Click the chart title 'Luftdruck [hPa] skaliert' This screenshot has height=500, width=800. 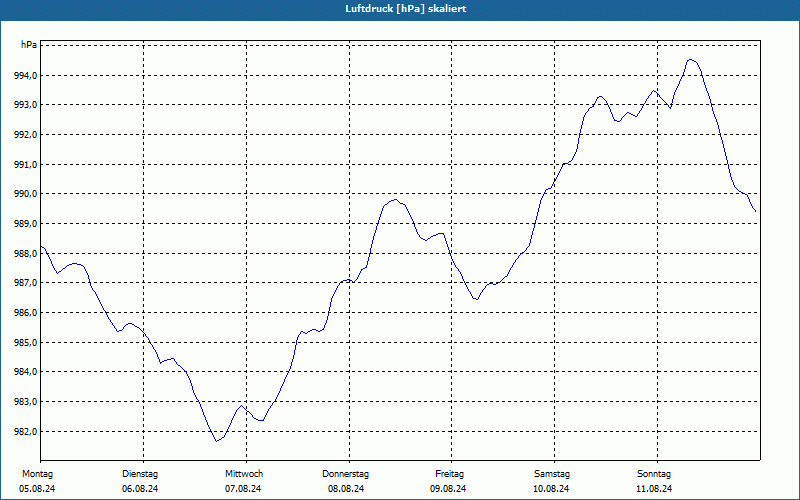click(405, 9)
